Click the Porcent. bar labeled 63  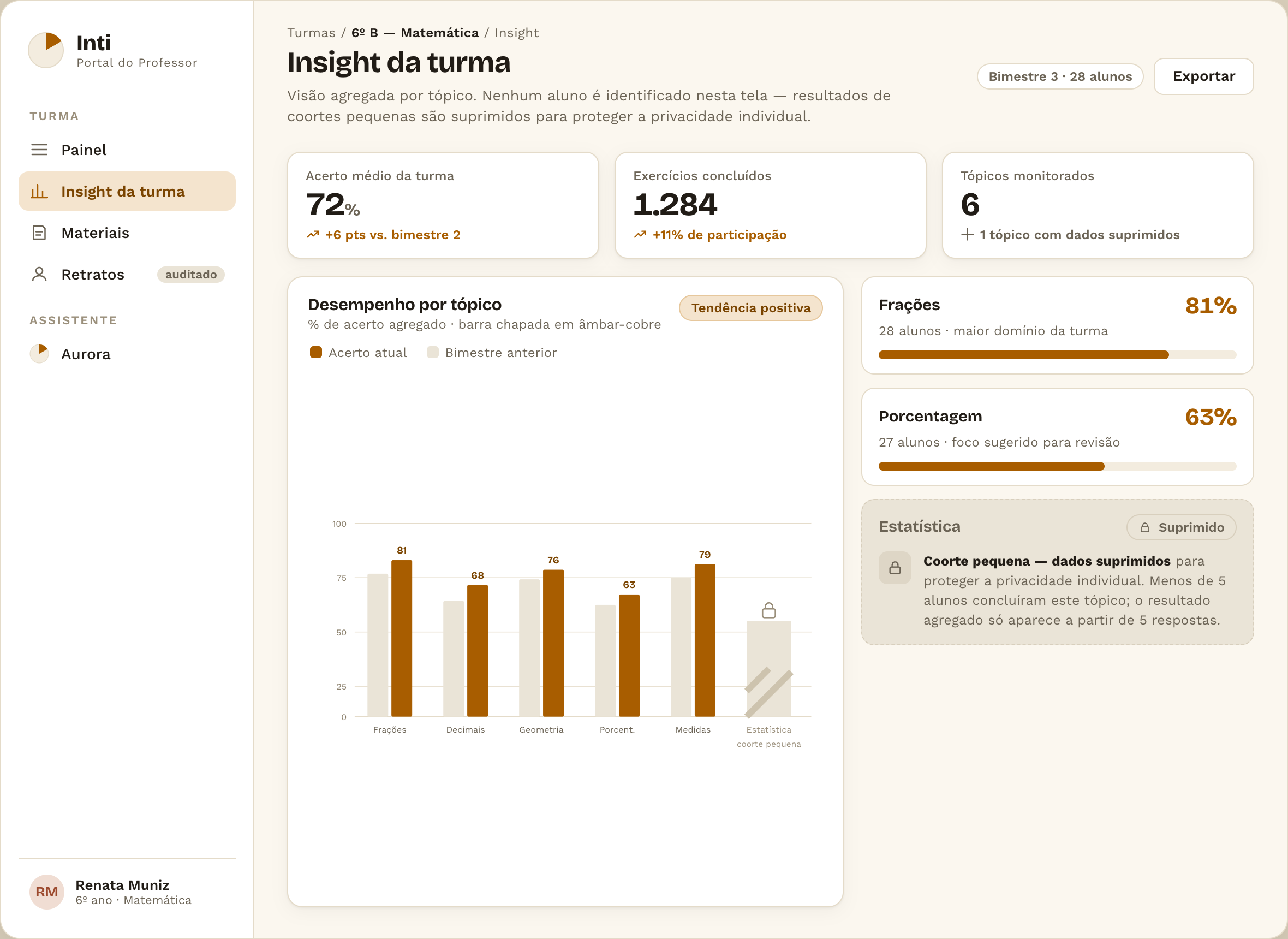pyautogui.click(x=629, y=655)
